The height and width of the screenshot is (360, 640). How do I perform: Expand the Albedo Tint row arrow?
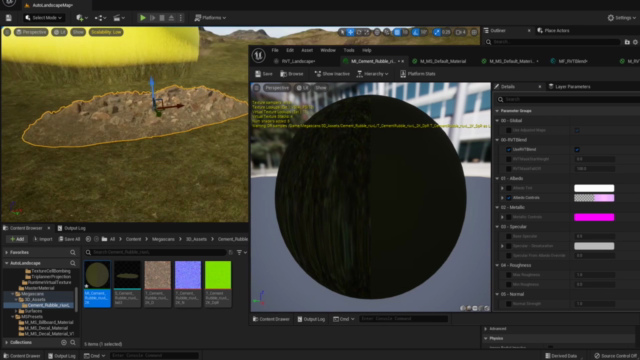(502, 188)
